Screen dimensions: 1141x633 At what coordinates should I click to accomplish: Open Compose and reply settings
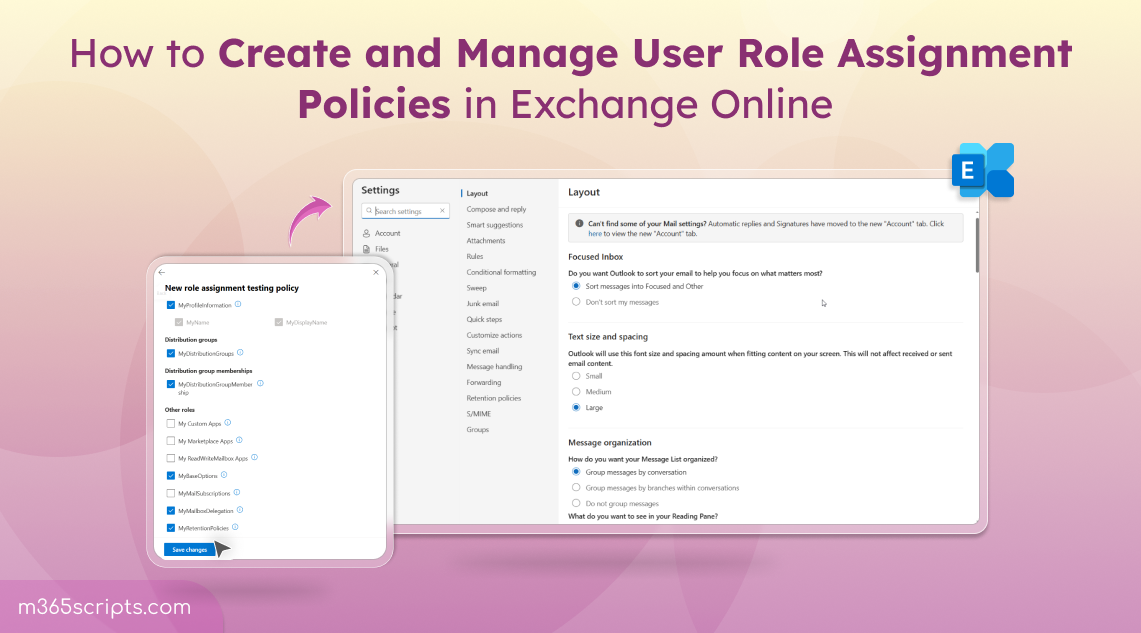tap(496, 210)
